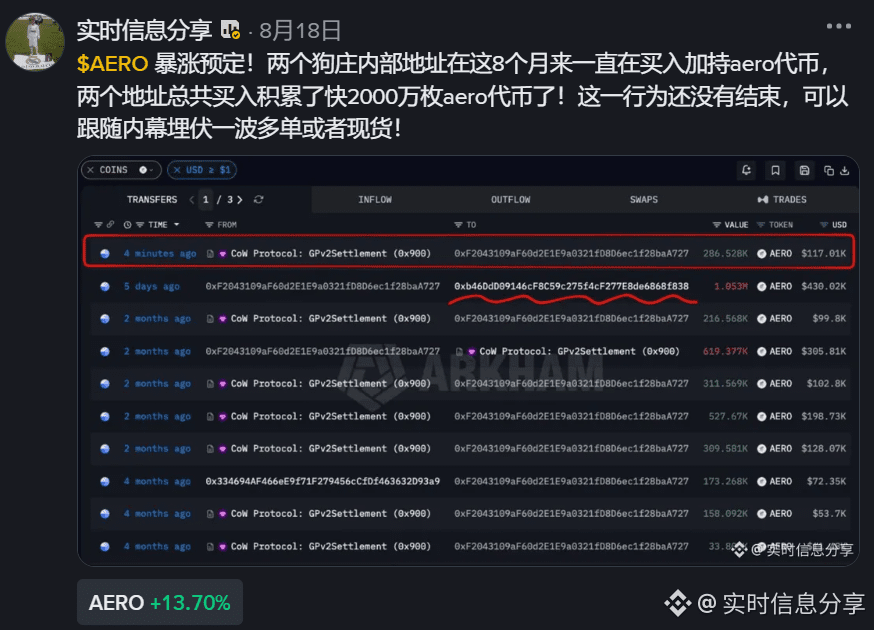Remove the USD ≥ $1 filter
The height and width of the screenshot is (630, 874).
[177, 170]
